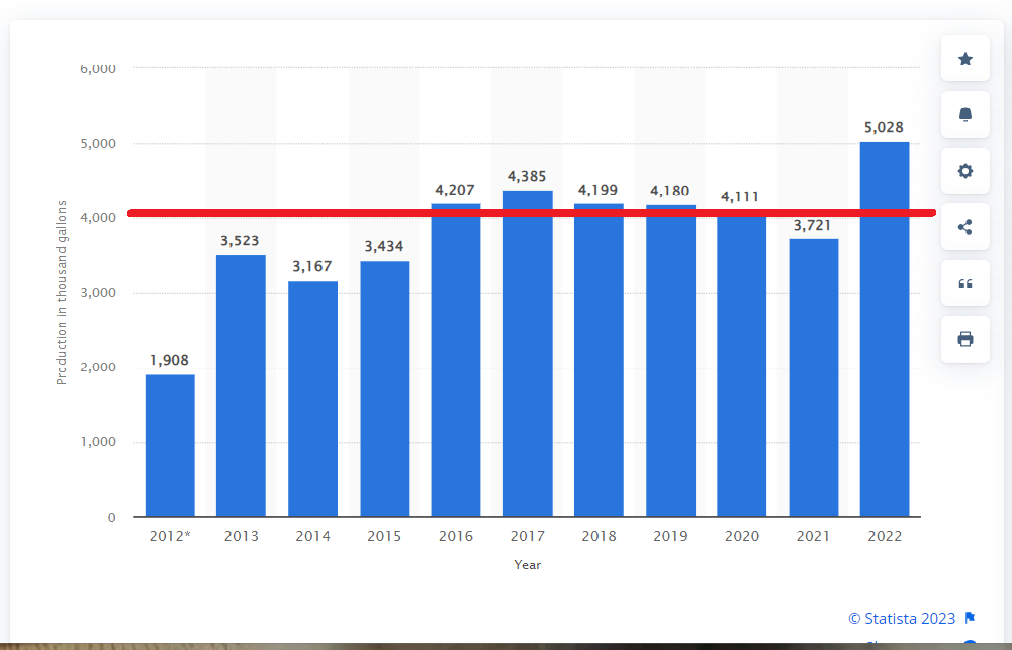The height and width of the screenshot is (650, 1012).
Task: Open the bell notification alert icon
Action: click(965, 115)
